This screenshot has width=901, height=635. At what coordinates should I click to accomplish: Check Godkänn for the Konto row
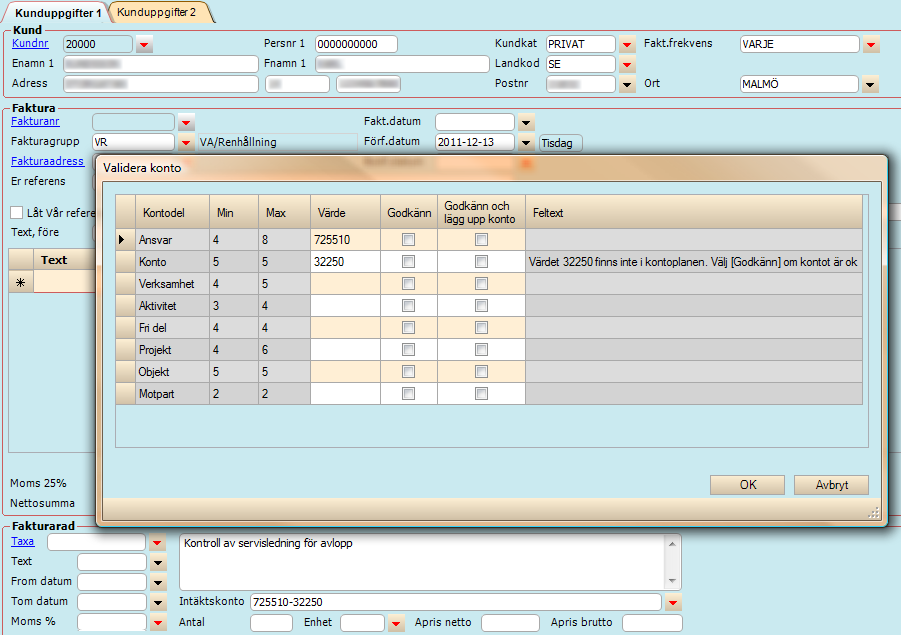408,262
